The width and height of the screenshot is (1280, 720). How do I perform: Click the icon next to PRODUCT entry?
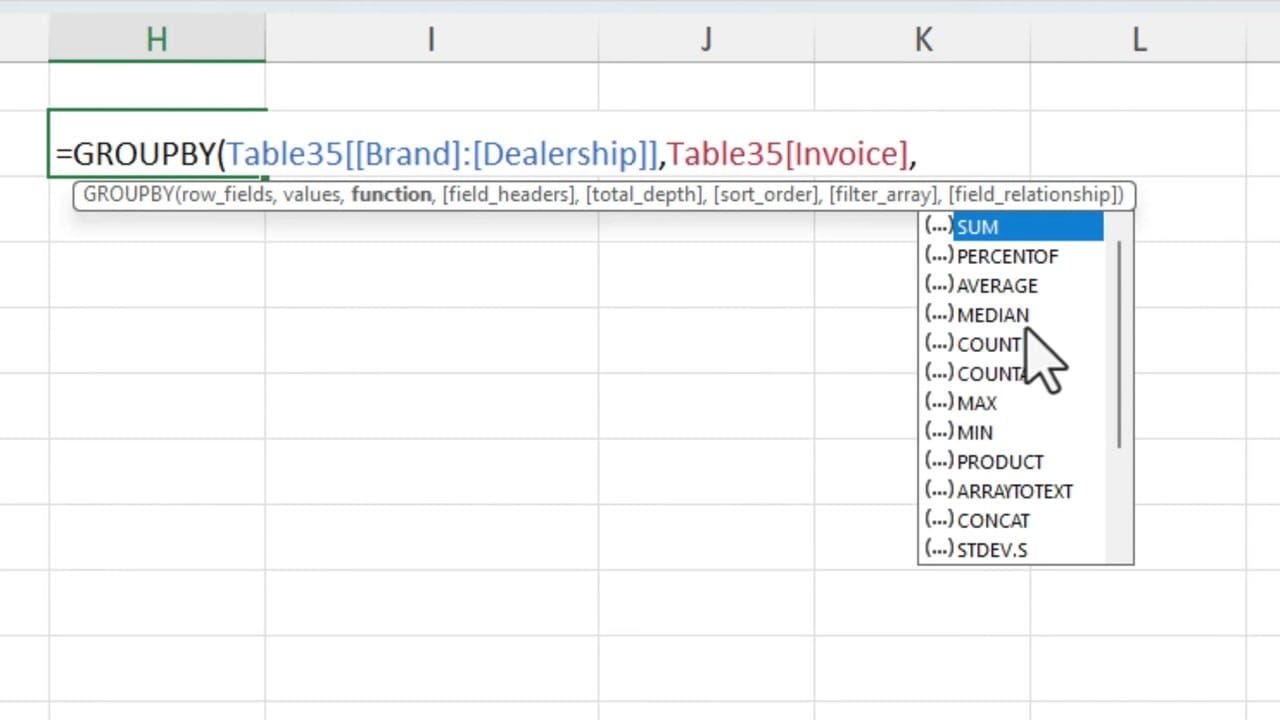pos(938,461)
